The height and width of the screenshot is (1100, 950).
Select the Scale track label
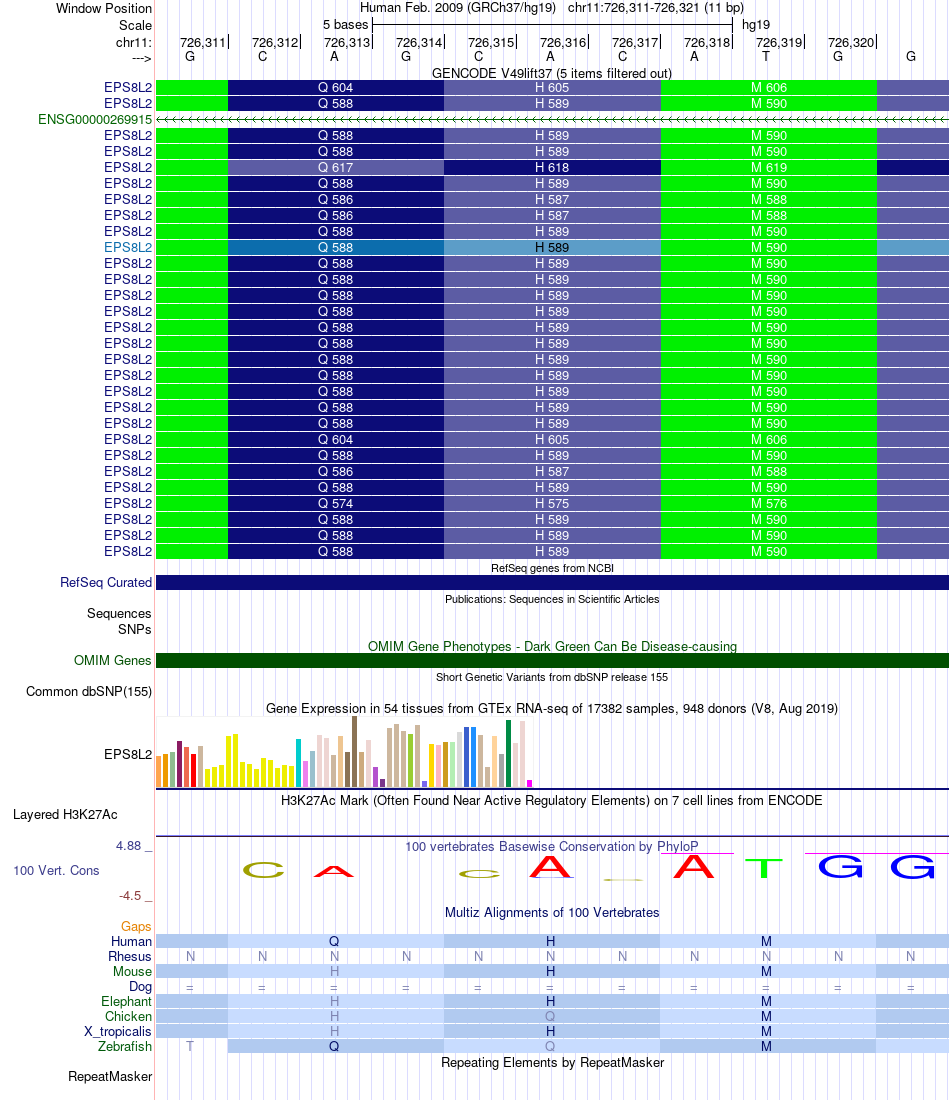(x=135, y=25)
